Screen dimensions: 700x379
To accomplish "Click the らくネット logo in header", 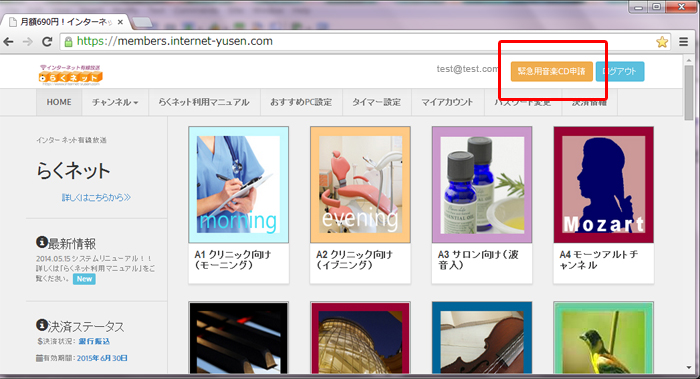I will [71, 75].
